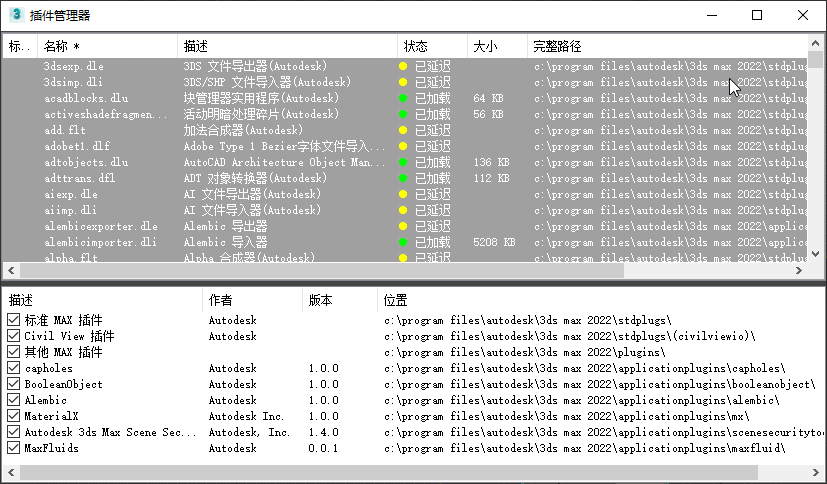Toggle the BooleanObject checkbox
827x484 pixels.
point(14,384)
